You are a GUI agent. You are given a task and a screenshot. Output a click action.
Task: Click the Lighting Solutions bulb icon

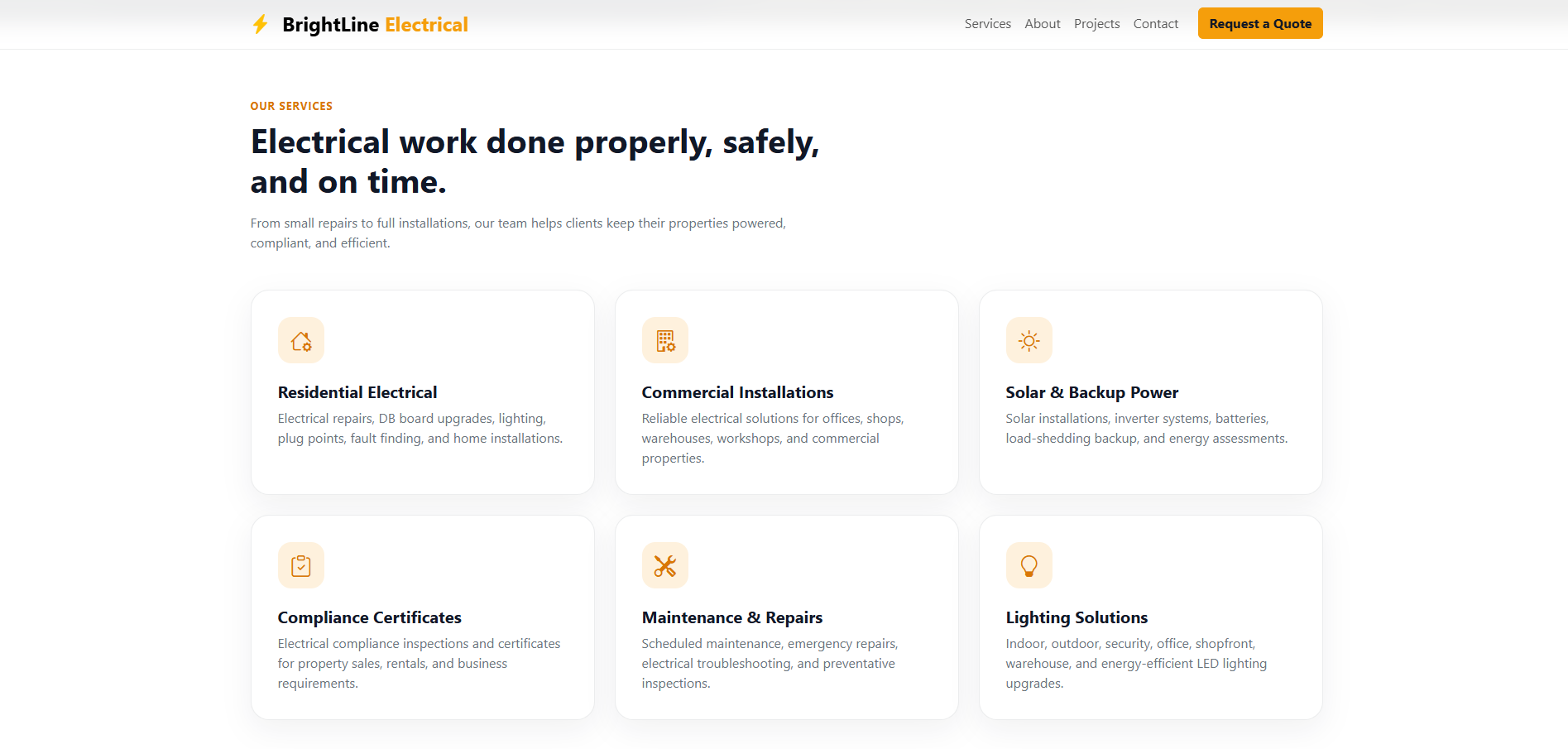click(1029, 565)
